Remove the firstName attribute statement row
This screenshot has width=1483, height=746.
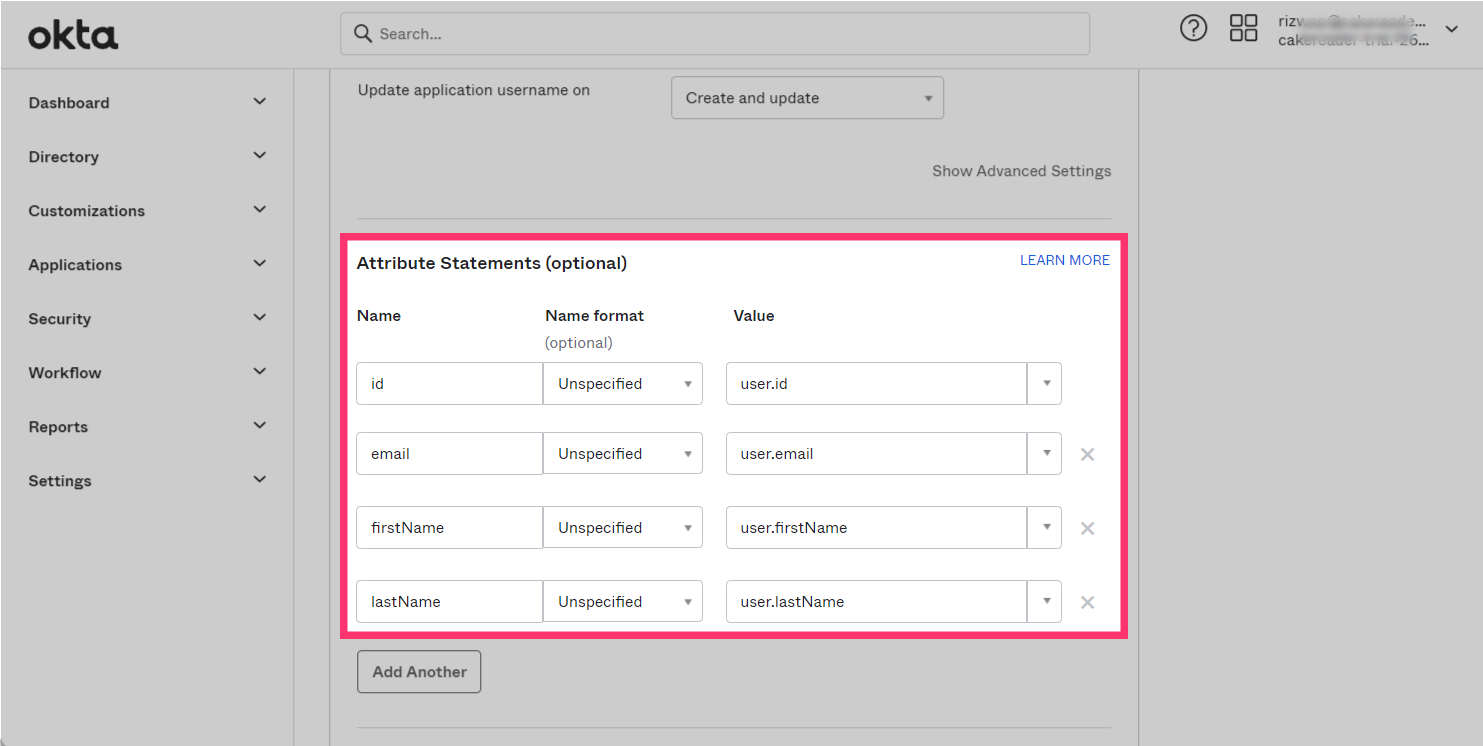coord(1087,529)
